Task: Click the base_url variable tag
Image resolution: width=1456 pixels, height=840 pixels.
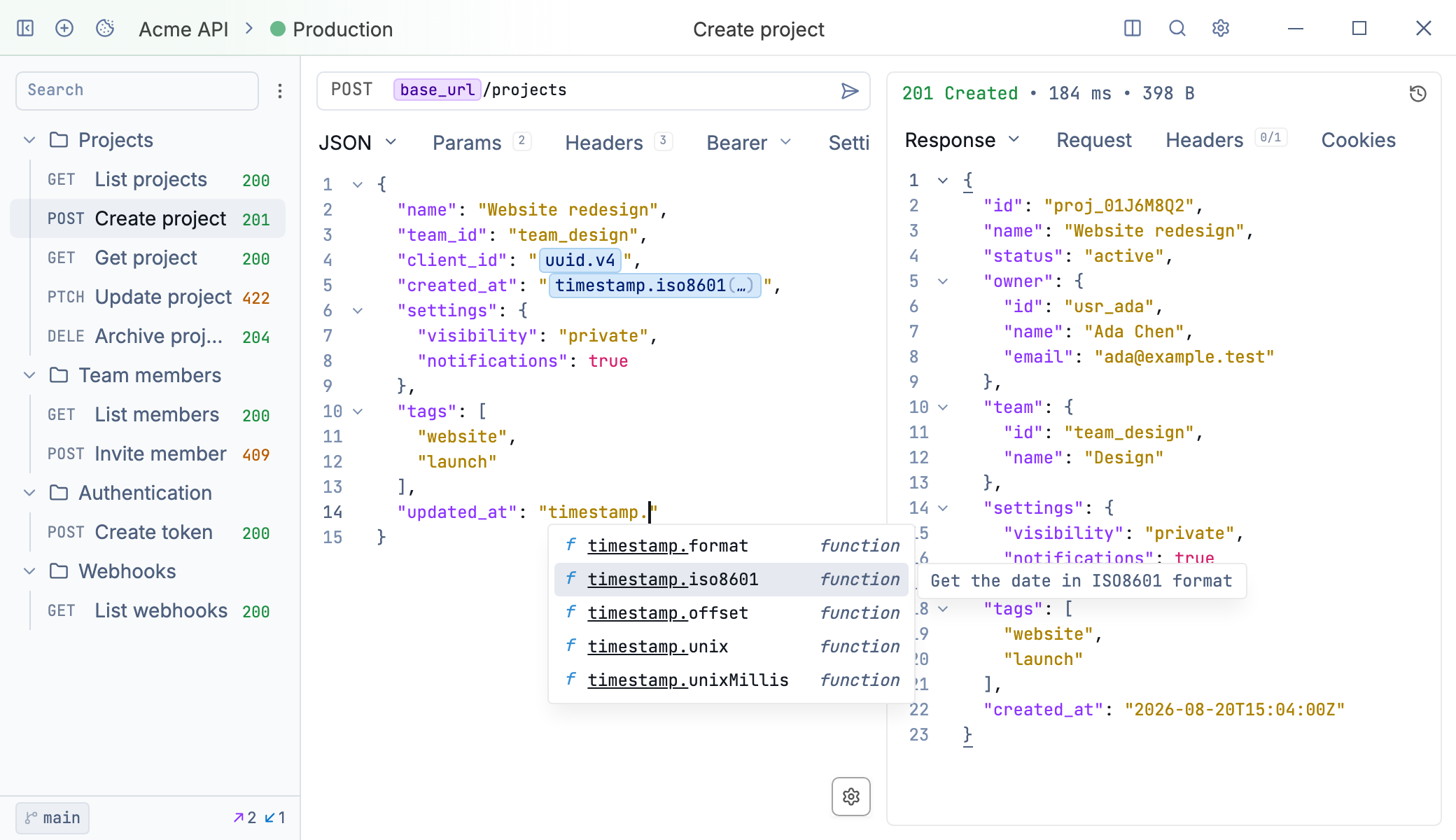Action: coord(437,90)
